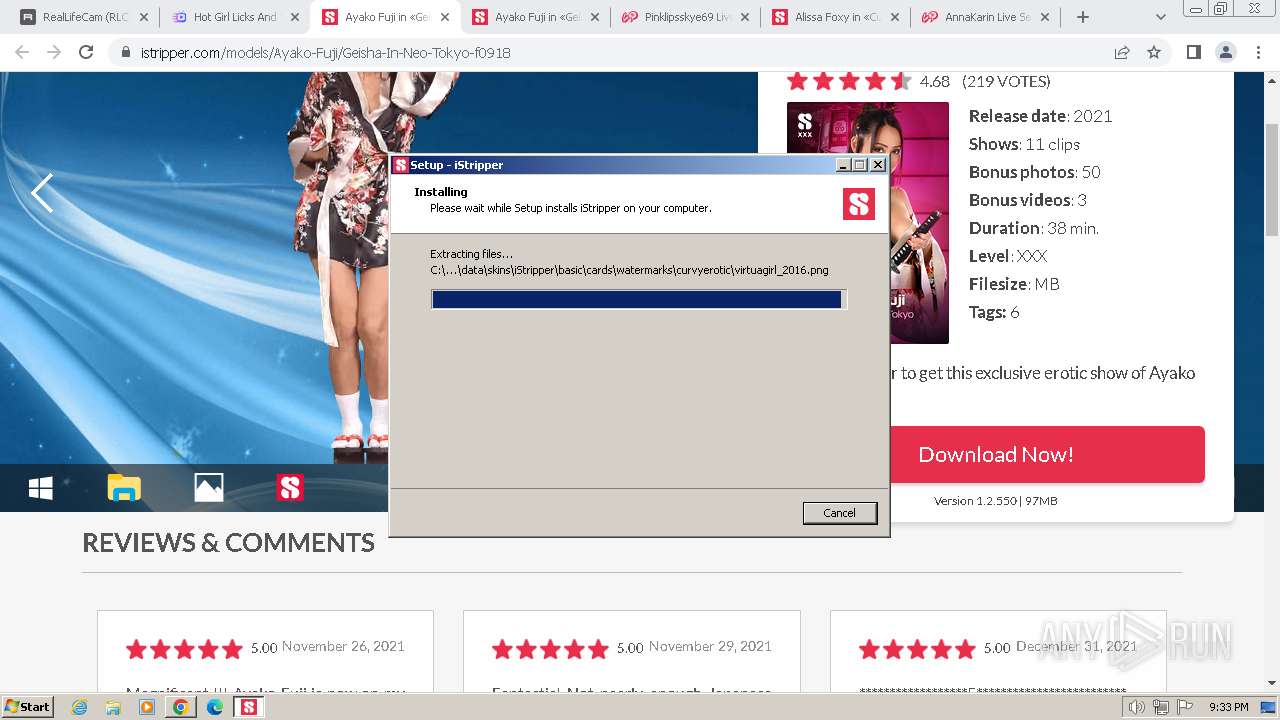Open a new browser tab
Viewport: 1280px width, 720px height.
1082,17
